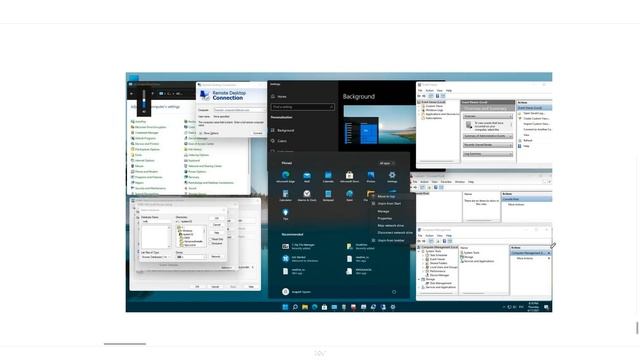Open Mail from Start pinned apps
640x360 pixels.
pyautogui.click(x=307, y=176)
